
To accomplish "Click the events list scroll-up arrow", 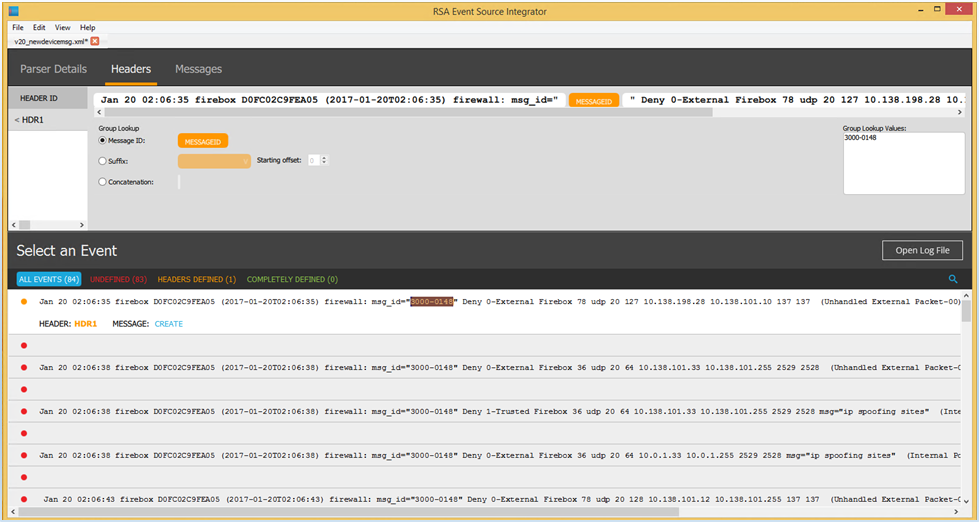I will click(x=967, y=295).
